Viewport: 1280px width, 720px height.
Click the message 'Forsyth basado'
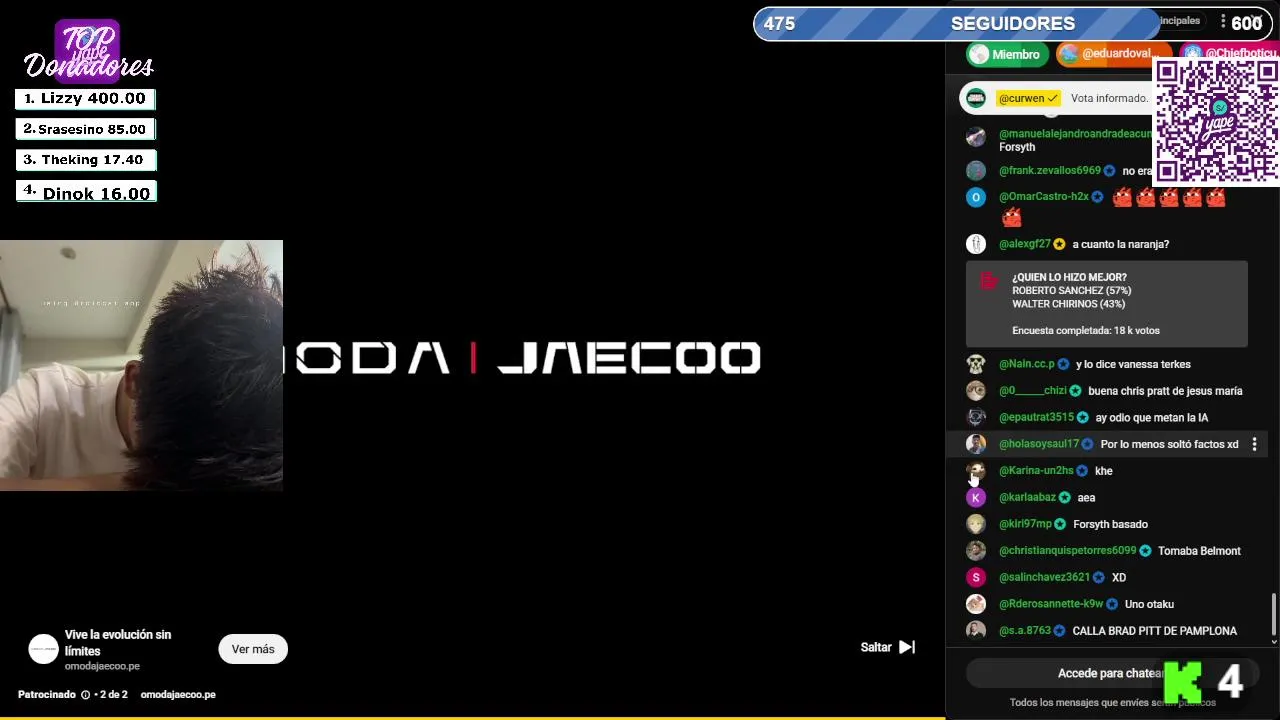coord(1110,524)
